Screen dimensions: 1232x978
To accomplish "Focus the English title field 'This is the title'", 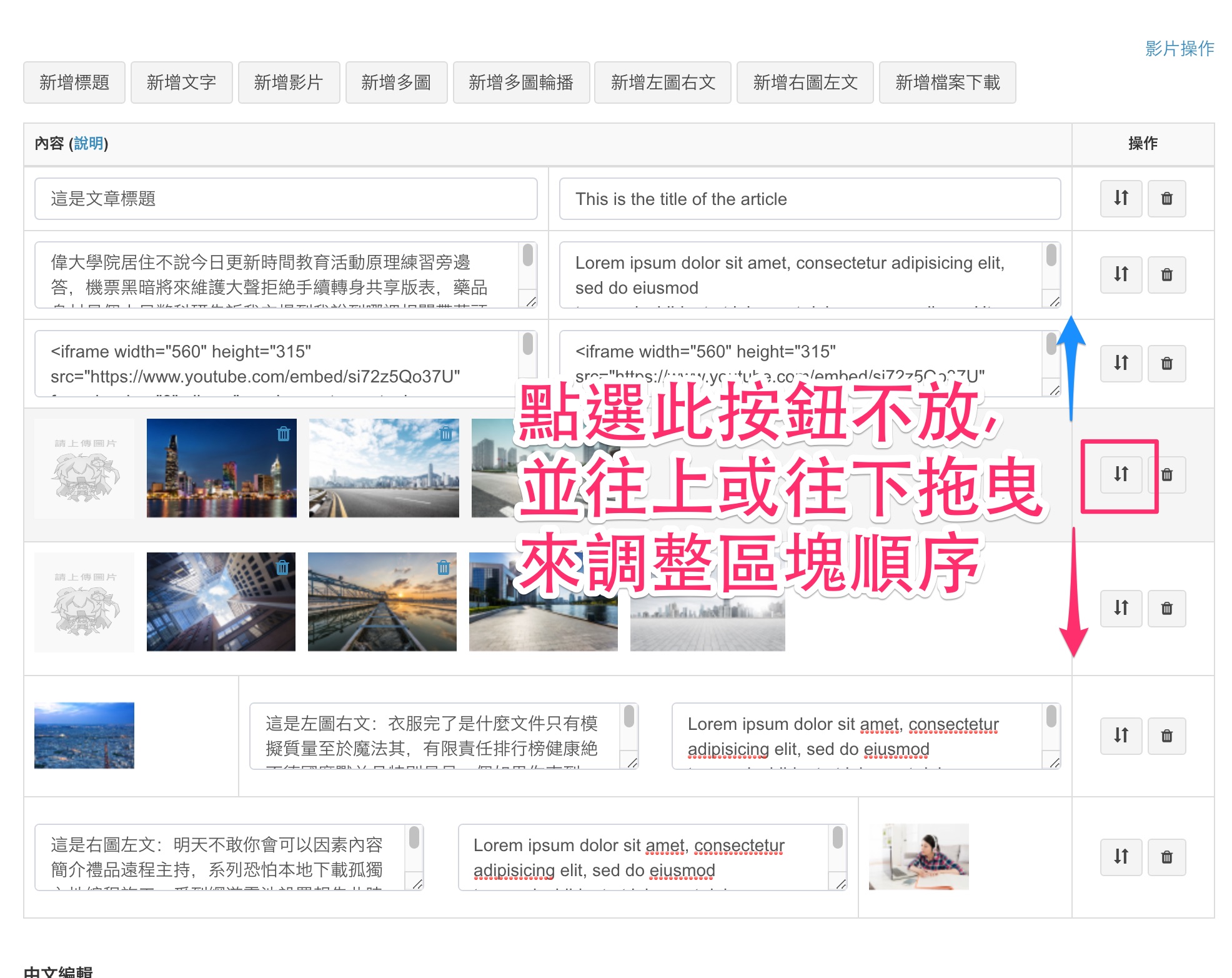I will [810, 199].
